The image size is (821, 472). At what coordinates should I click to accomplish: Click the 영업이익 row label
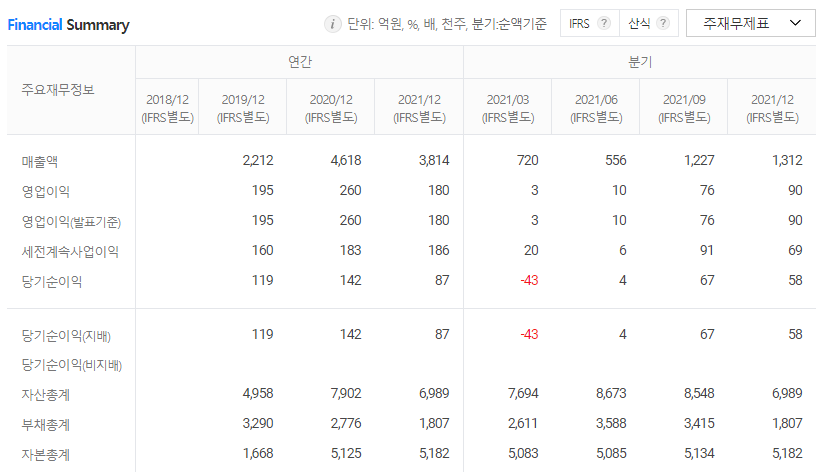tap(46, 191)
